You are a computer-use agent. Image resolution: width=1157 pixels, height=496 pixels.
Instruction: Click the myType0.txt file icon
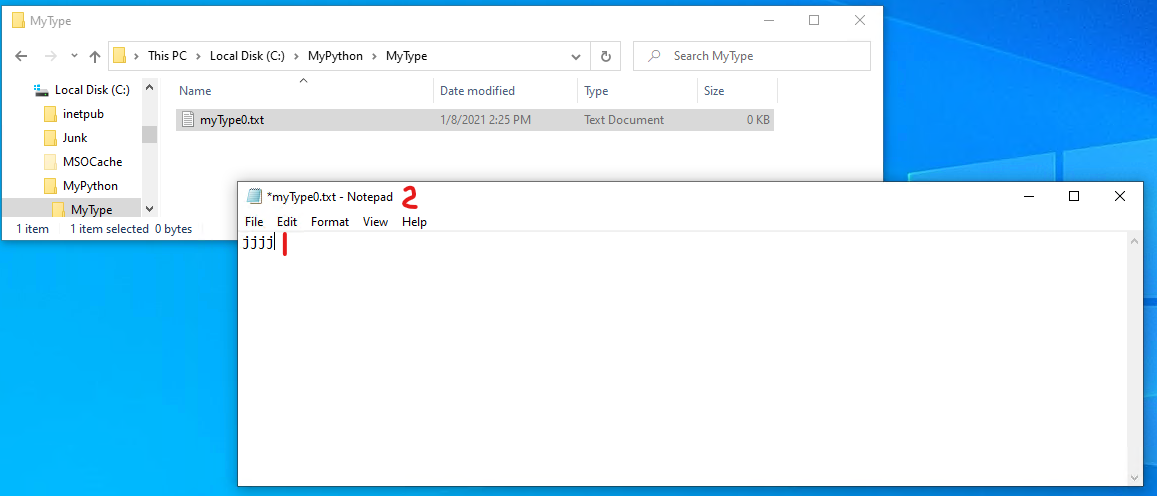click(x=188, y=120)
